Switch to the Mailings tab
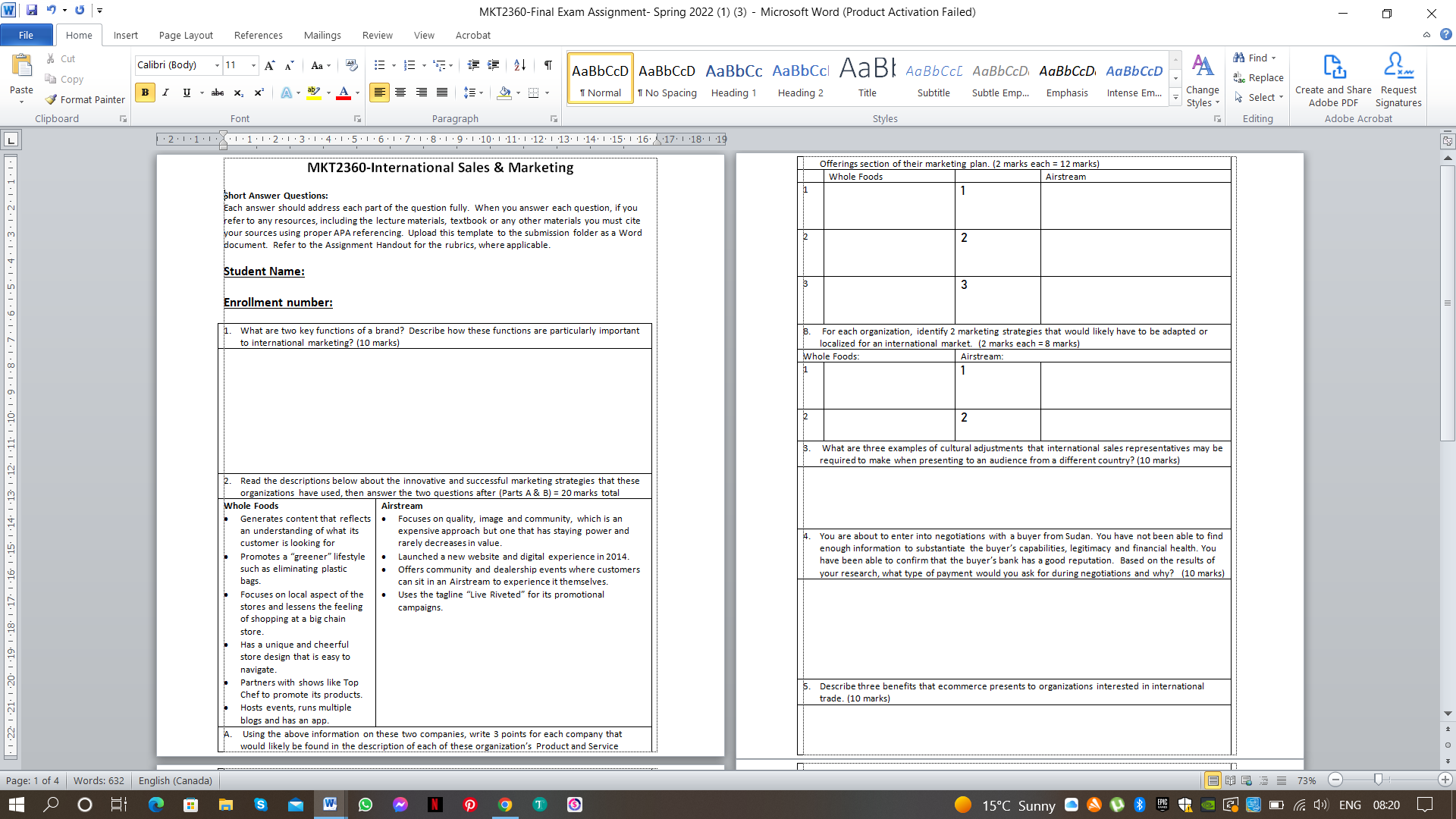 (322, 35)
